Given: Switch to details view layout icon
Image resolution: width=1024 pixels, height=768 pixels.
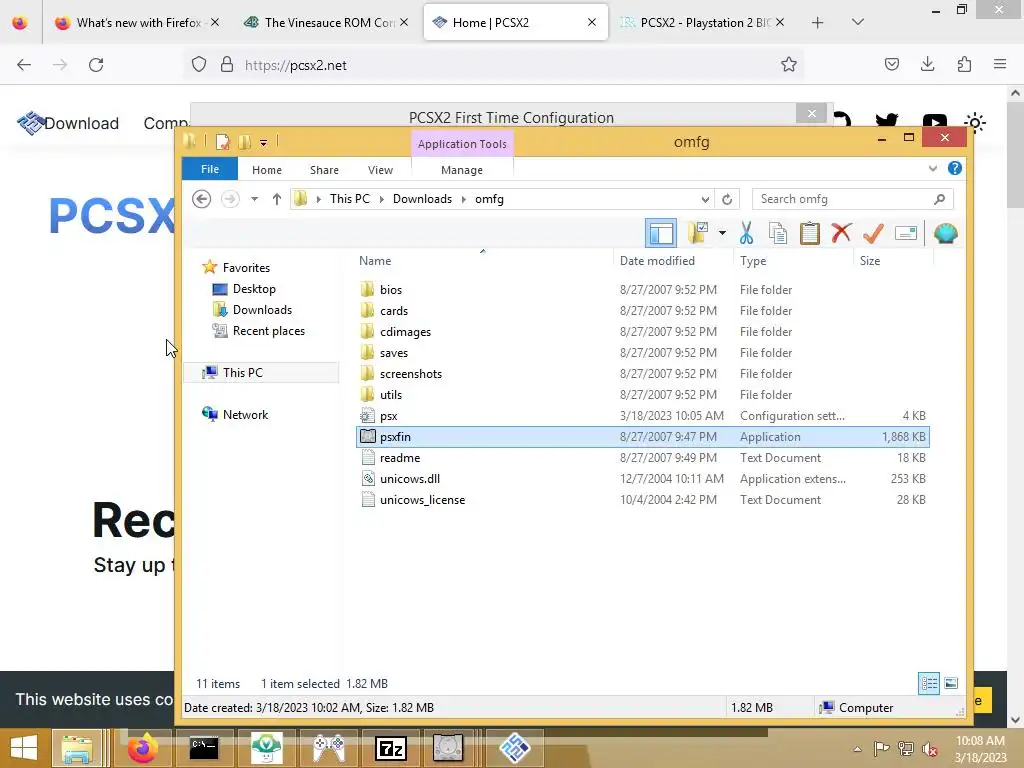Looking at the screenshot, I should tap(929, 684).
